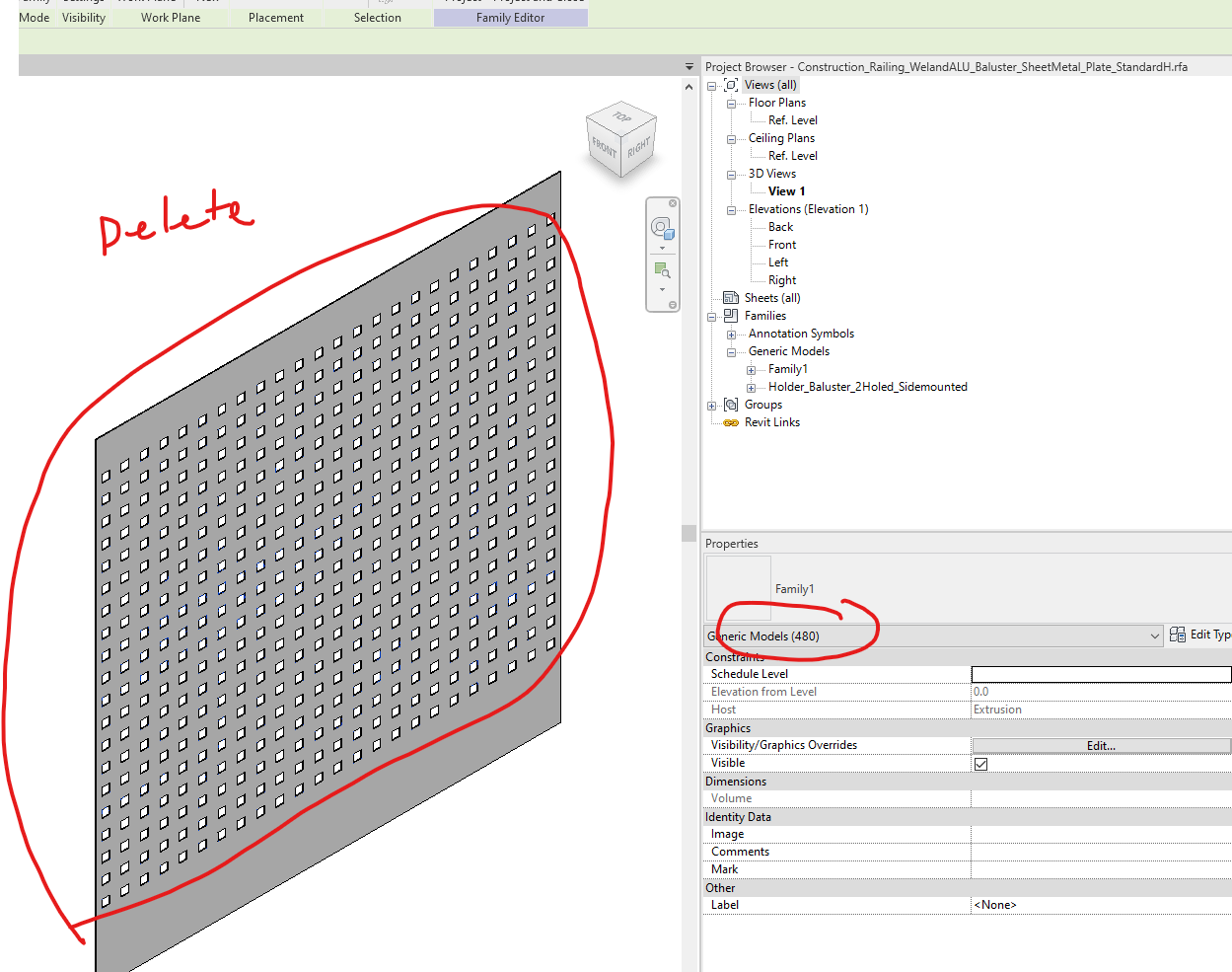This screenshot has height=972, width=1232.
Task: Click the view scroll up arrow
Action: 688,88
